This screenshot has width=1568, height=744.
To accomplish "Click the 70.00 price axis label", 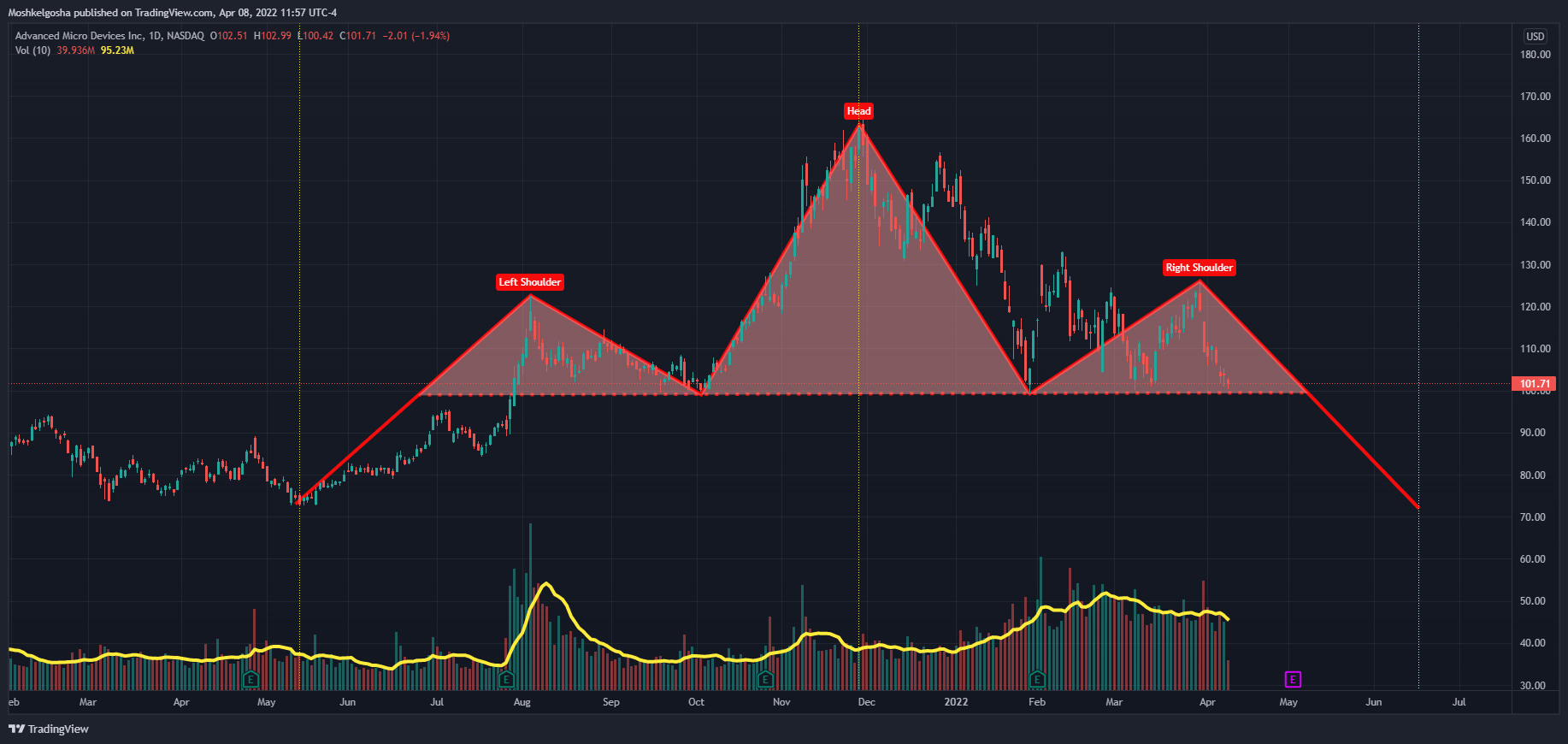I will pyautogui.click(x=1533, y=517).
